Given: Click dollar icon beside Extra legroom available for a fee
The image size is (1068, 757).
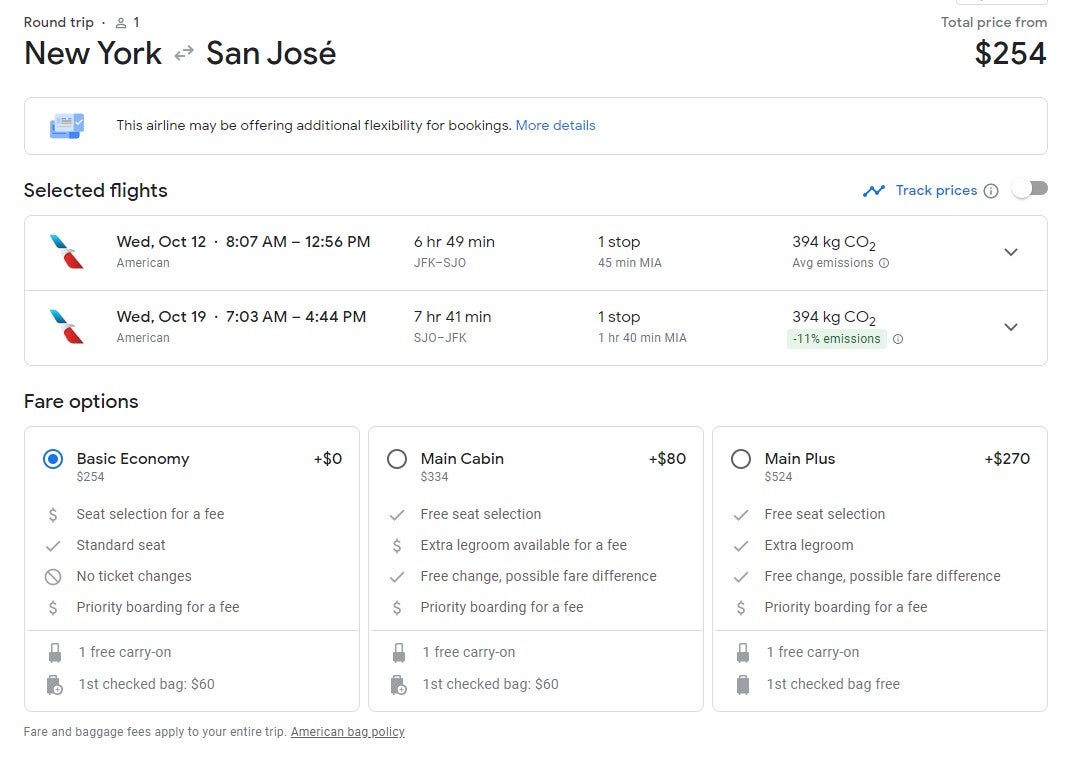Looking at the screenshot, I should [397, 546].
